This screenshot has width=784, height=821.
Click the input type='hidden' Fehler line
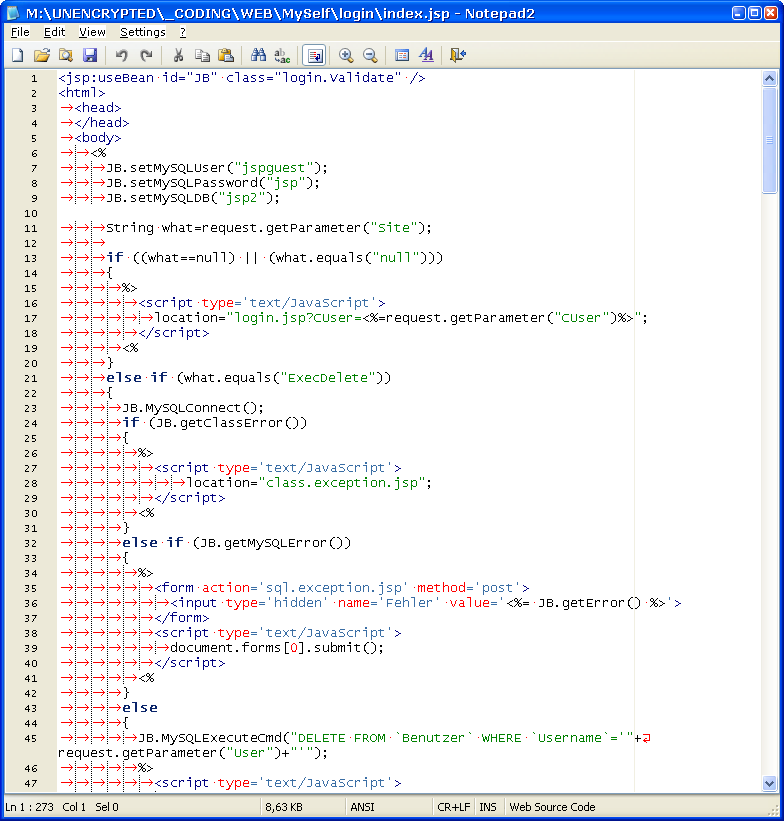[x=426, y=603]
